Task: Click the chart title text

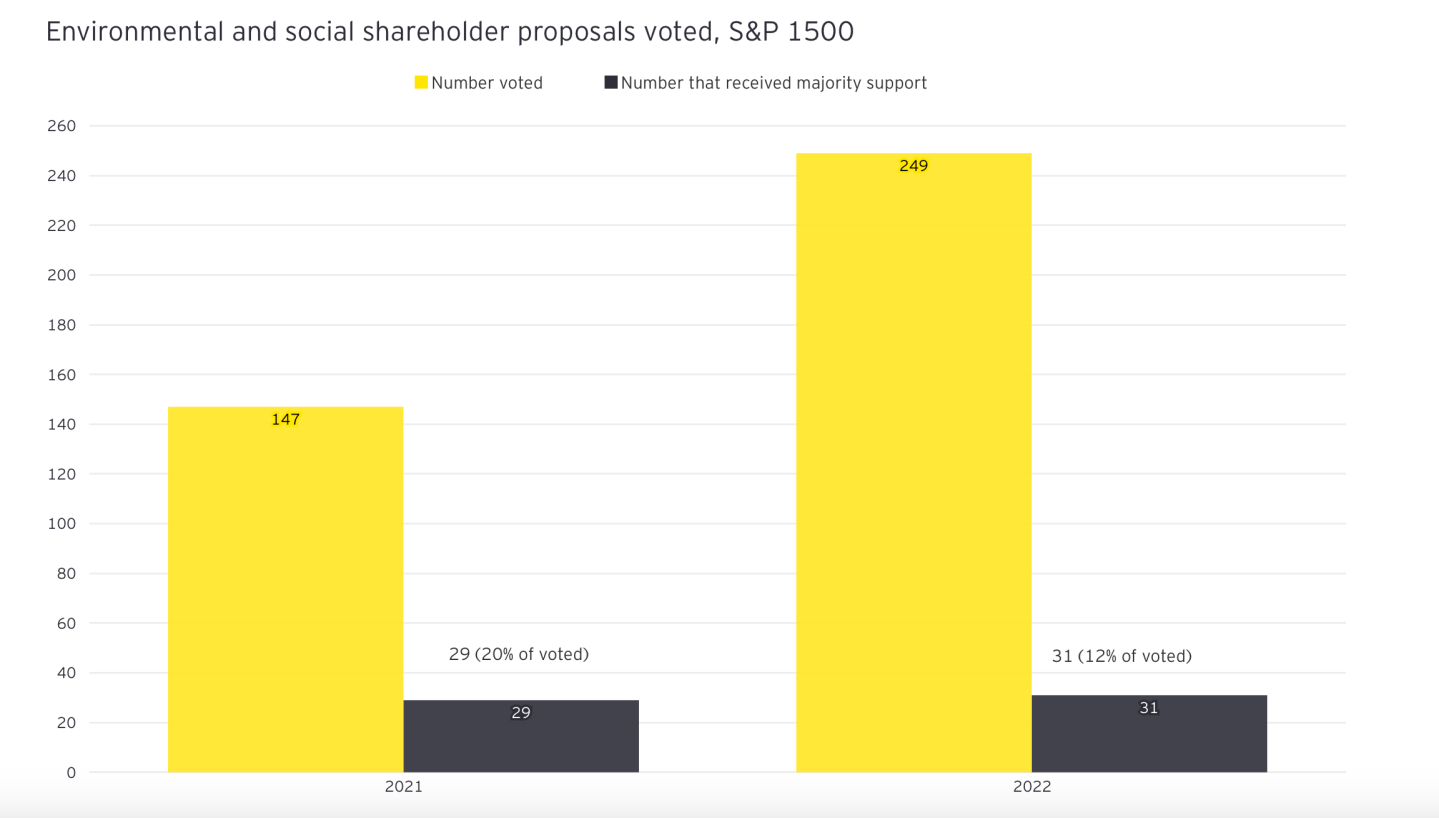Action: pos(450,32)
